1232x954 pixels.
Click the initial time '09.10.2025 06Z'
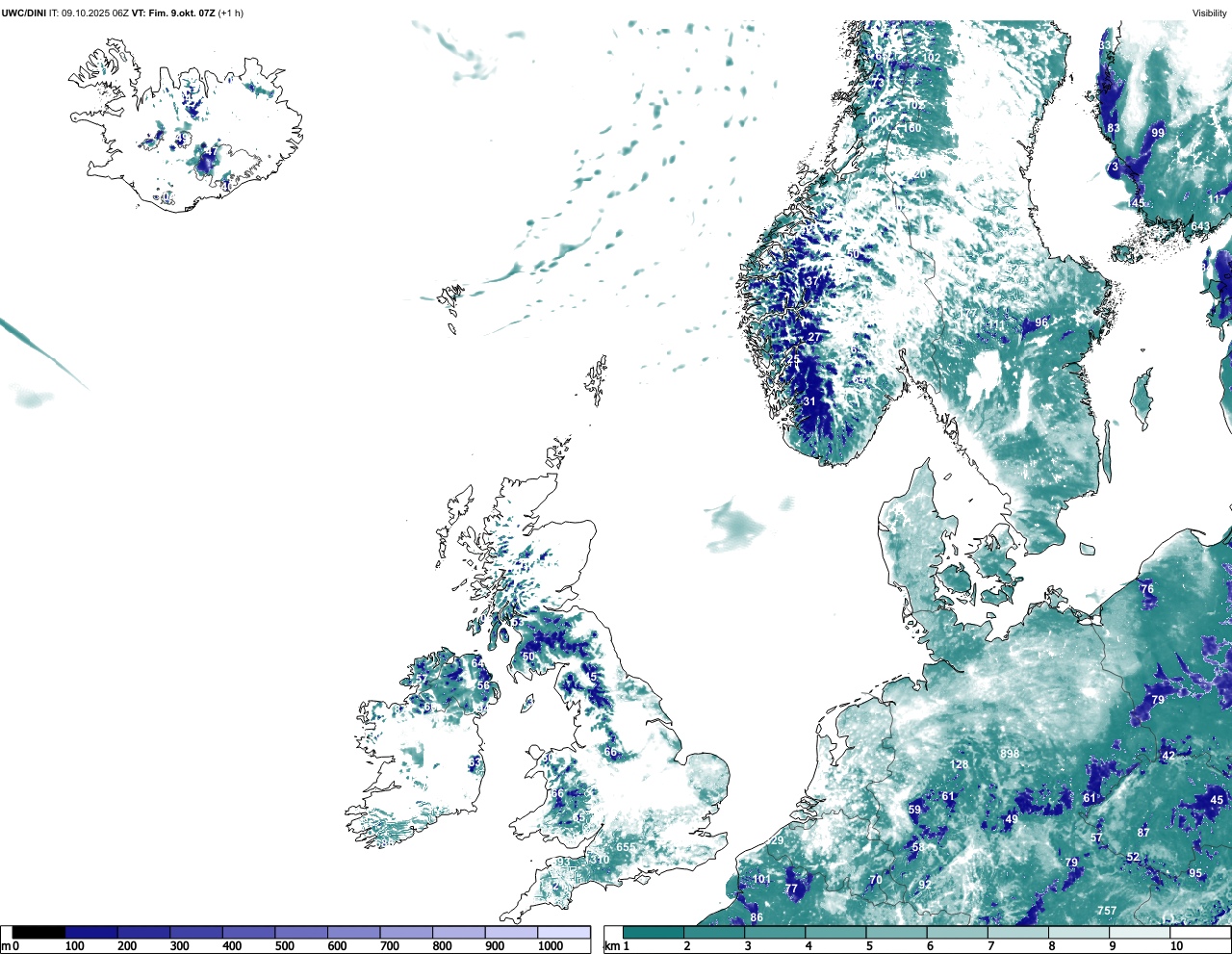95,13
